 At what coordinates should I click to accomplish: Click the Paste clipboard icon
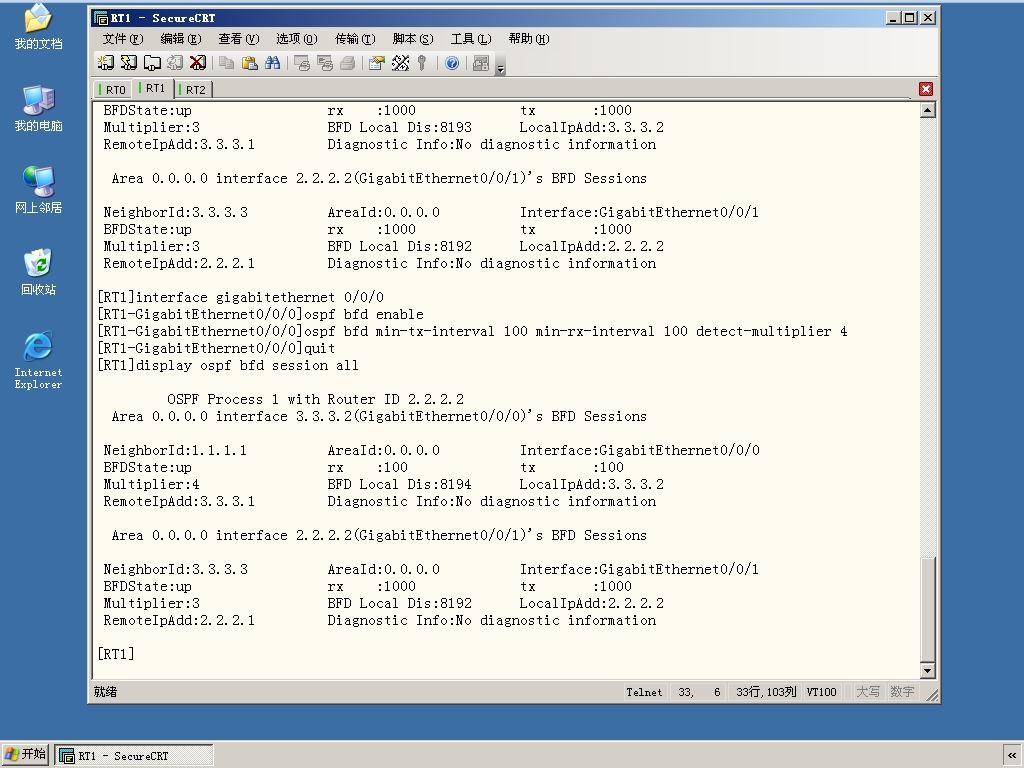(x=249, y=63)
